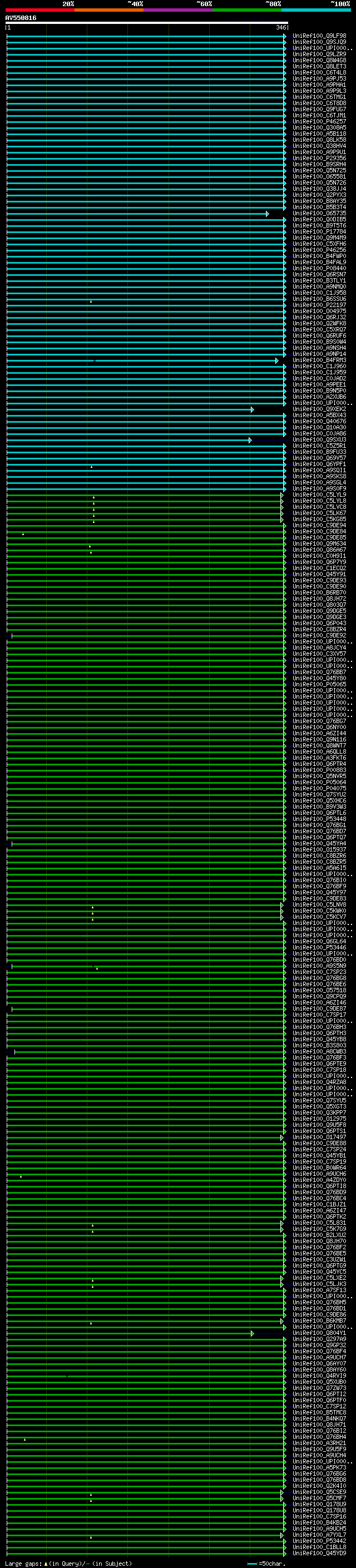This screenshot has height=1568, width=356.
Task: Open the UniRef100_Q86A67 hit
Action: 319,550
